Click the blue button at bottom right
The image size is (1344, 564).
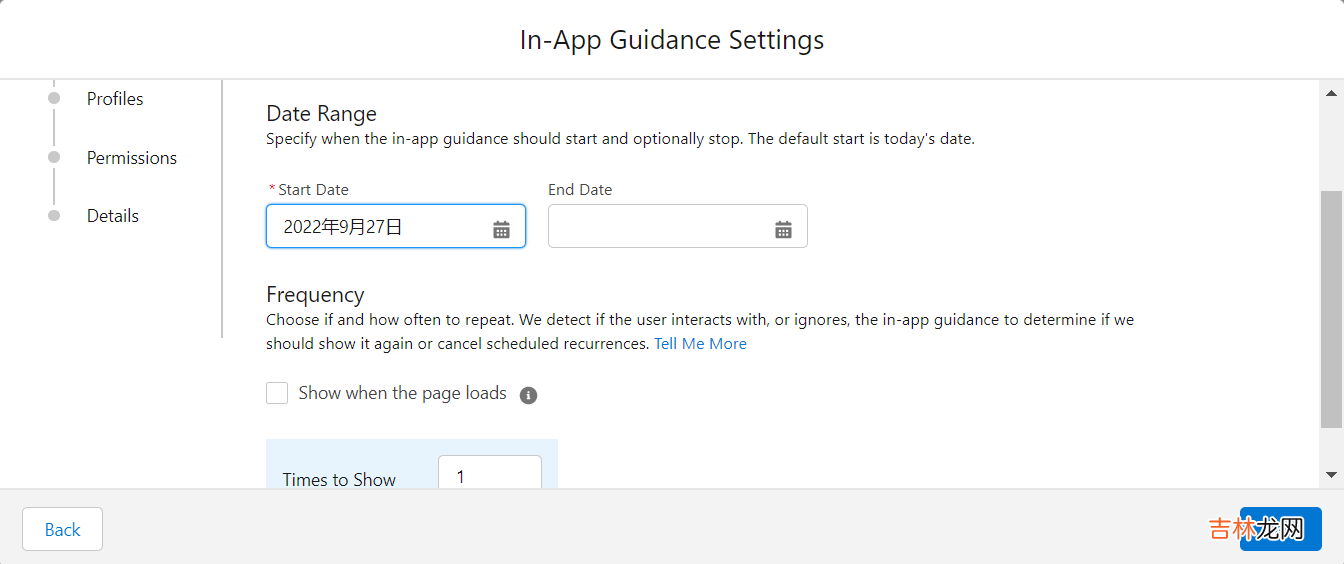point(1280,529)
